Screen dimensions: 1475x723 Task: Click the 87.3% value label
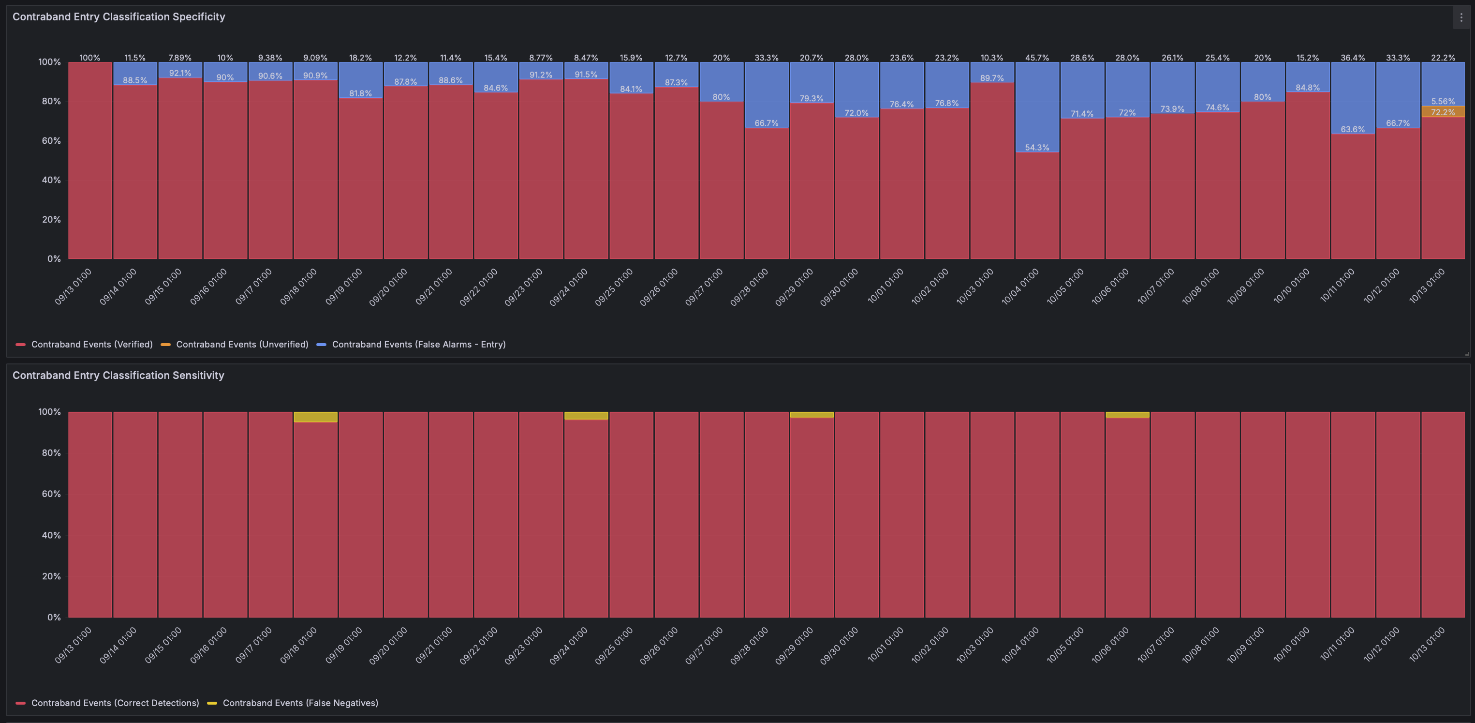(676, 82)
